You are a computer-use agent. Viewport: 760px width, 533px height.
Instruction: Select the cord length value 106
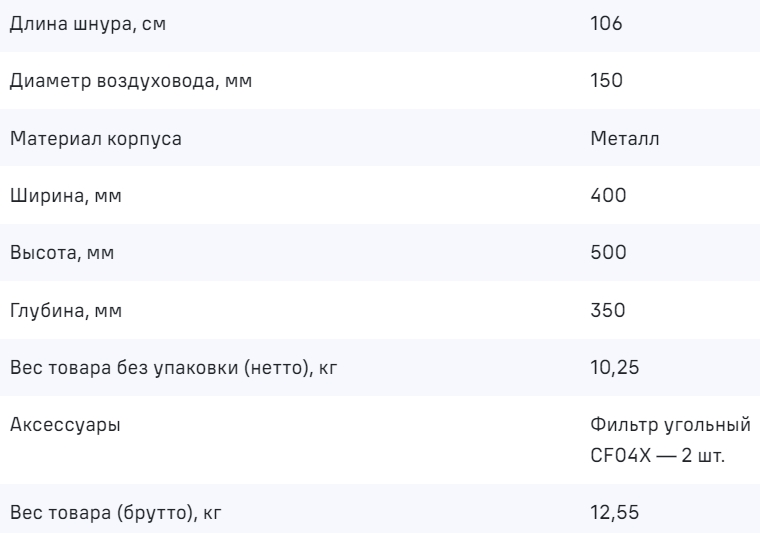click(607, 23)
